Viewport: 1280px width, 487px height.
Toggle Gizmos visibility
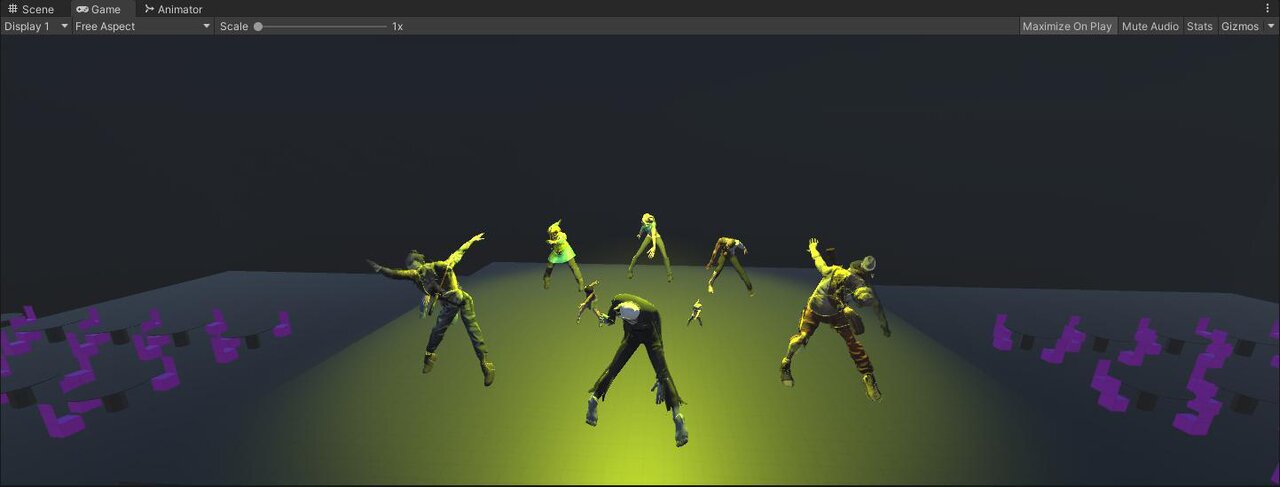point(1240,26)
